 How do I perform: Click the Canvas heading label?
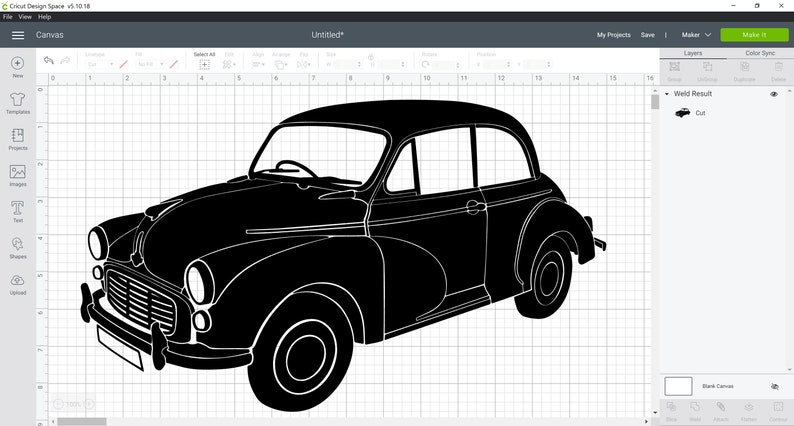(x=50, y=35)
